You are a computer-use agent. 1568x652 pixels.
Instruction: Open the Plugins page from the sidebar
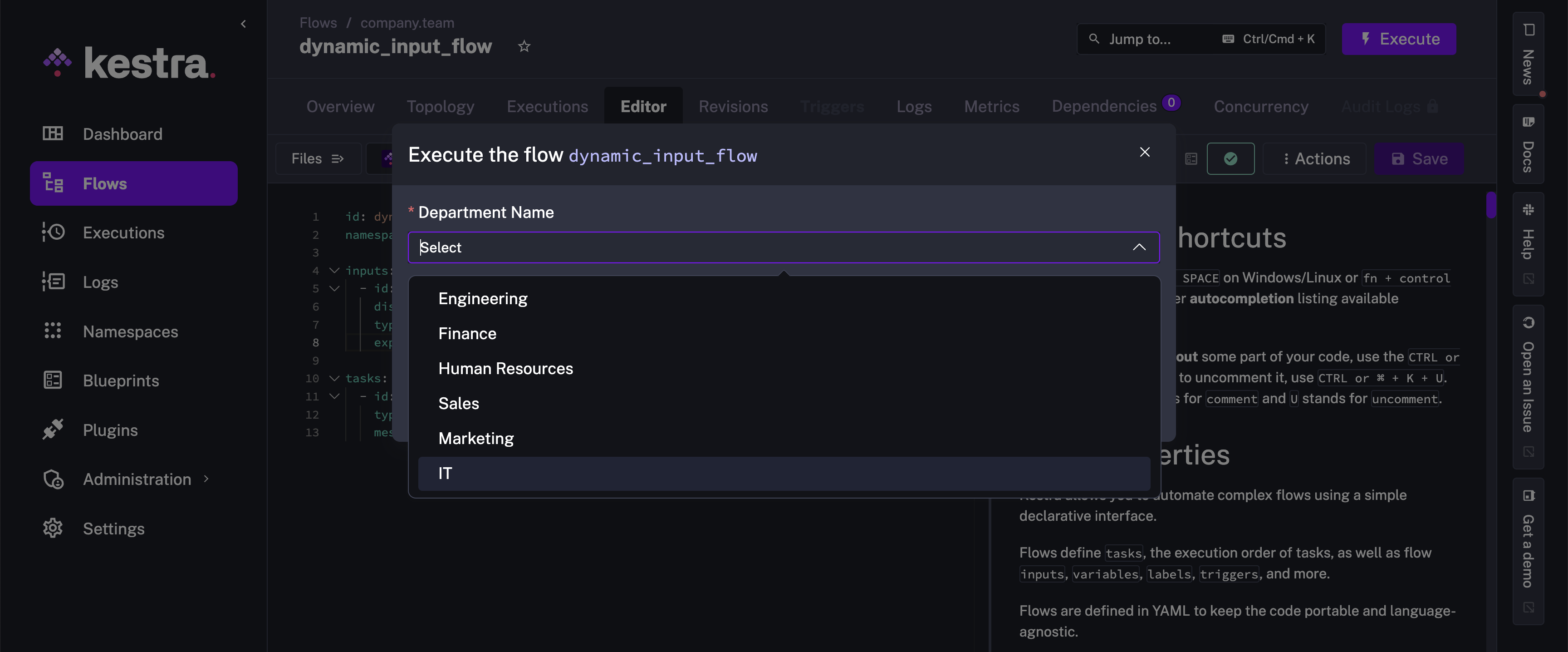[x=110, y=430]
